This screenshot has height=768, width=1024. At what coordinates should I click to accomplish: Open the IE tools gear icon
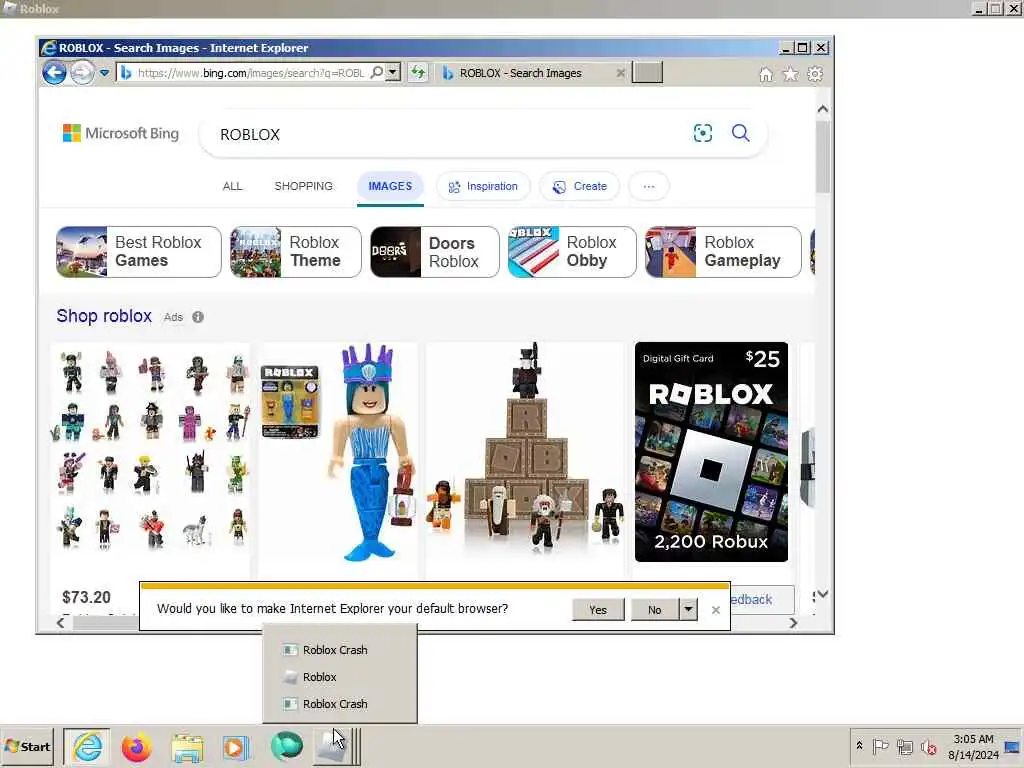[x=815, y=74]
